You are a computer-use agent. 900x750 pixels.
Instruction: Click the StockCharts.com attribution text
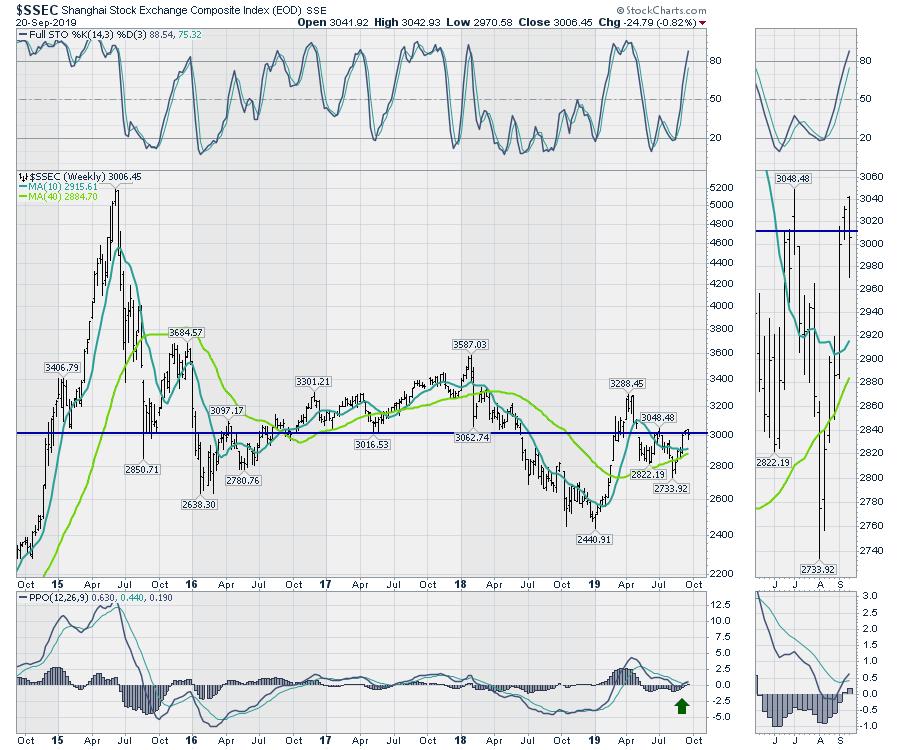661,10
